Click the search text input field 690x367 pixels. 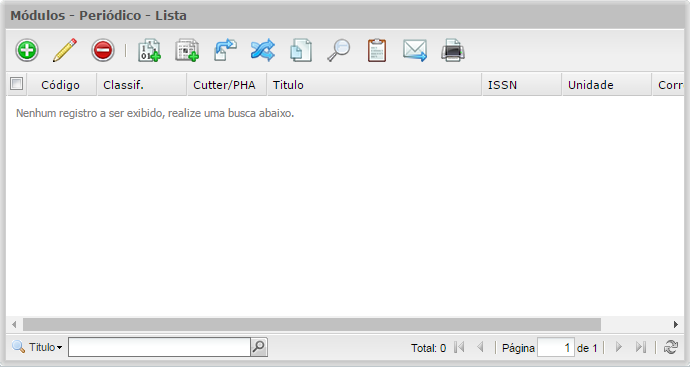[159, 347]
